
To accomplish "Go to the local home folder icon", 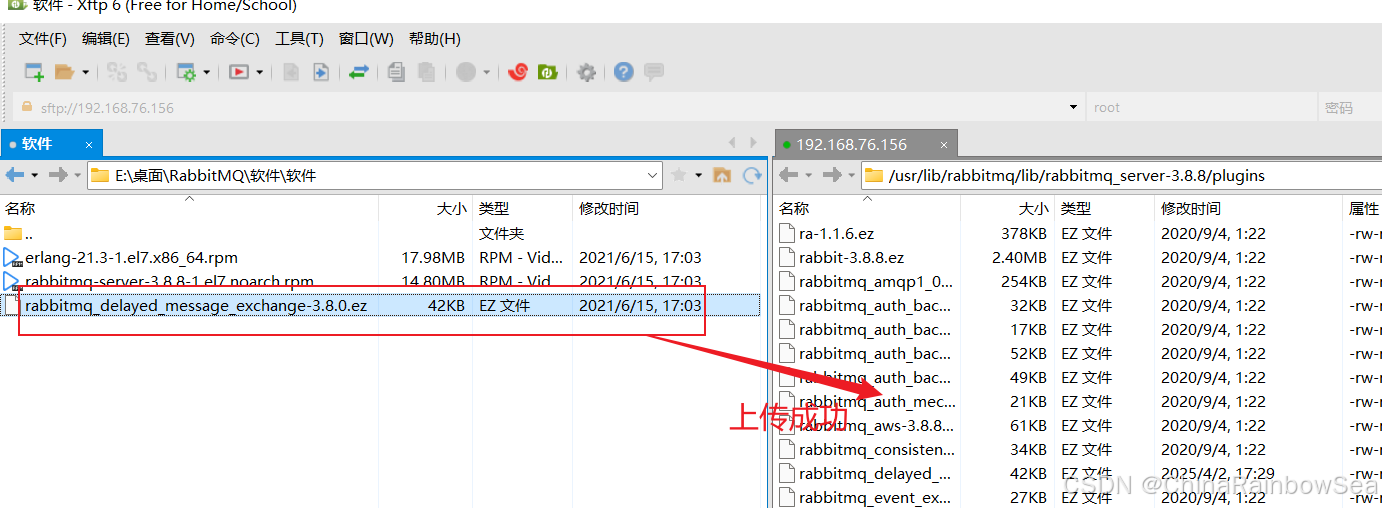I will pyautogui.click(x=721, y=175).
